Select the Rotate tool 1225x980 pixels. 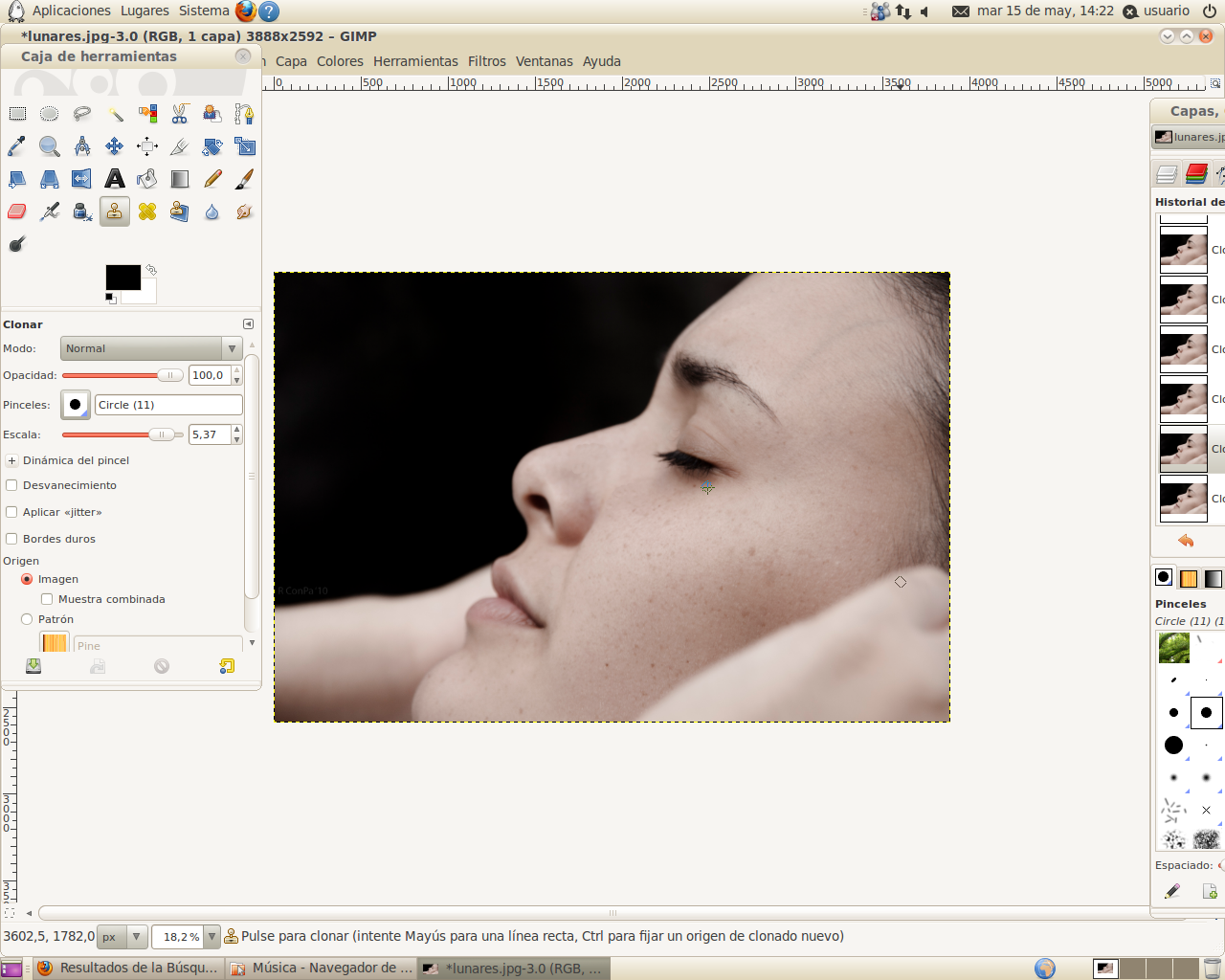[x=212, y=146]
